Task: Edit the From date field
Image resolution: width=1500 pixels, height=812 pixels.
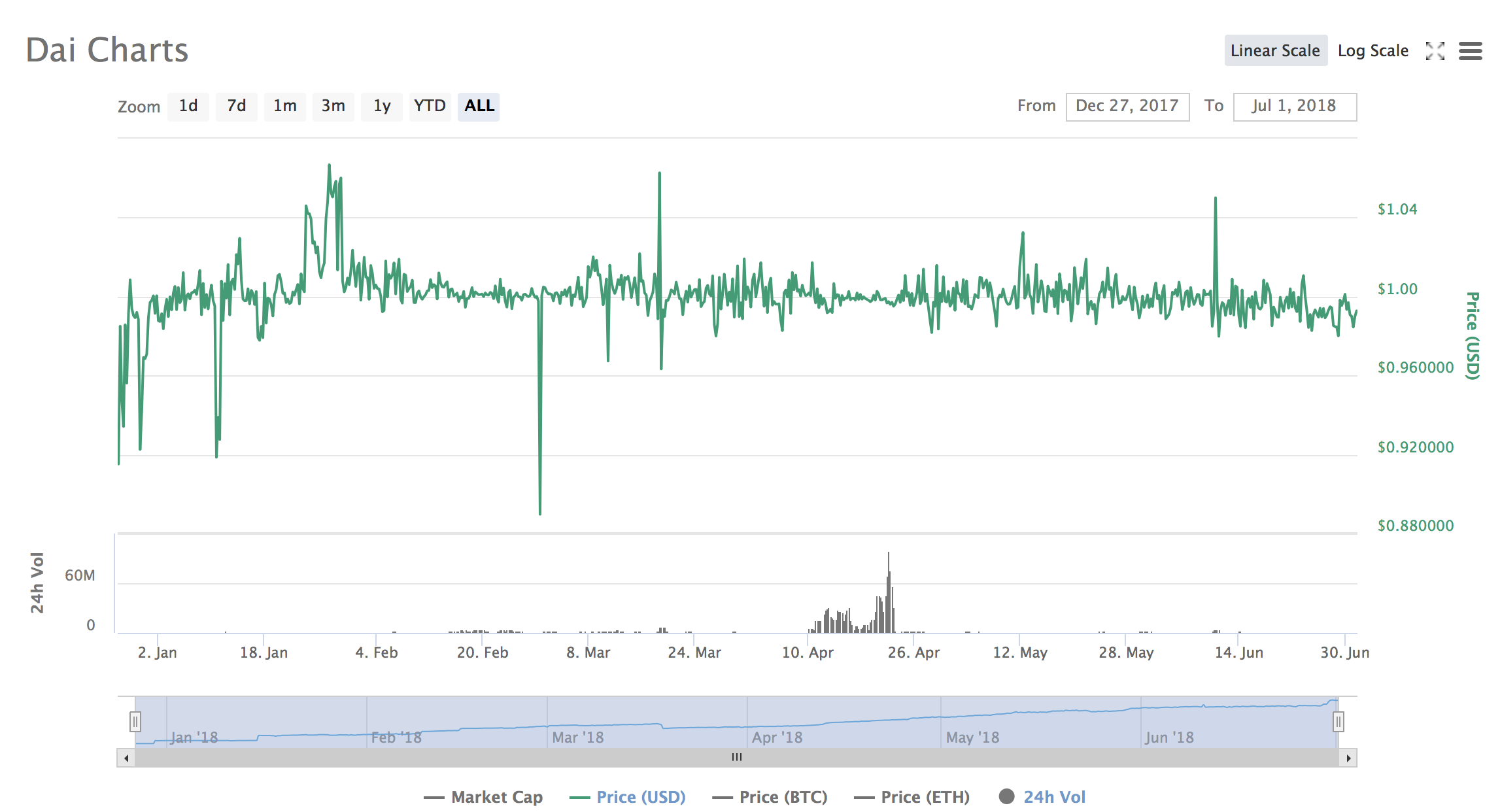Action: click(1127, 106)
